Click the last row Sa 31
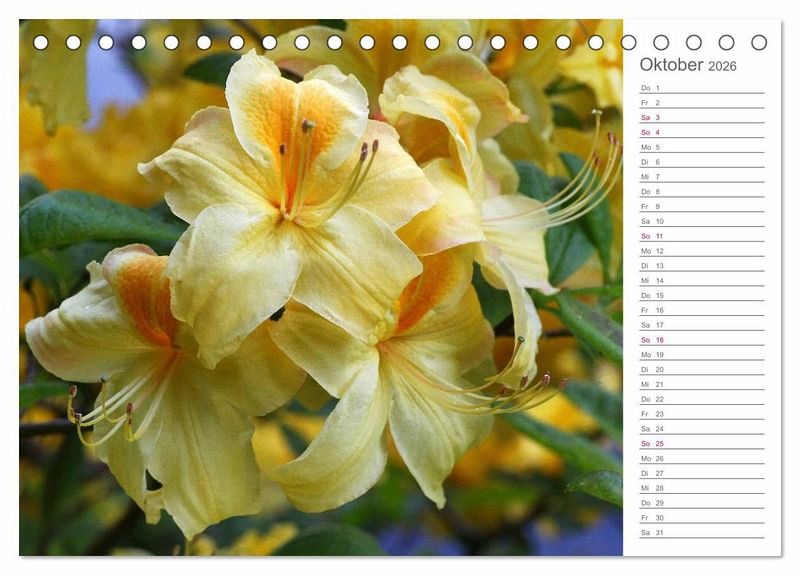The image size is (800, 575). tap(701, 533)
